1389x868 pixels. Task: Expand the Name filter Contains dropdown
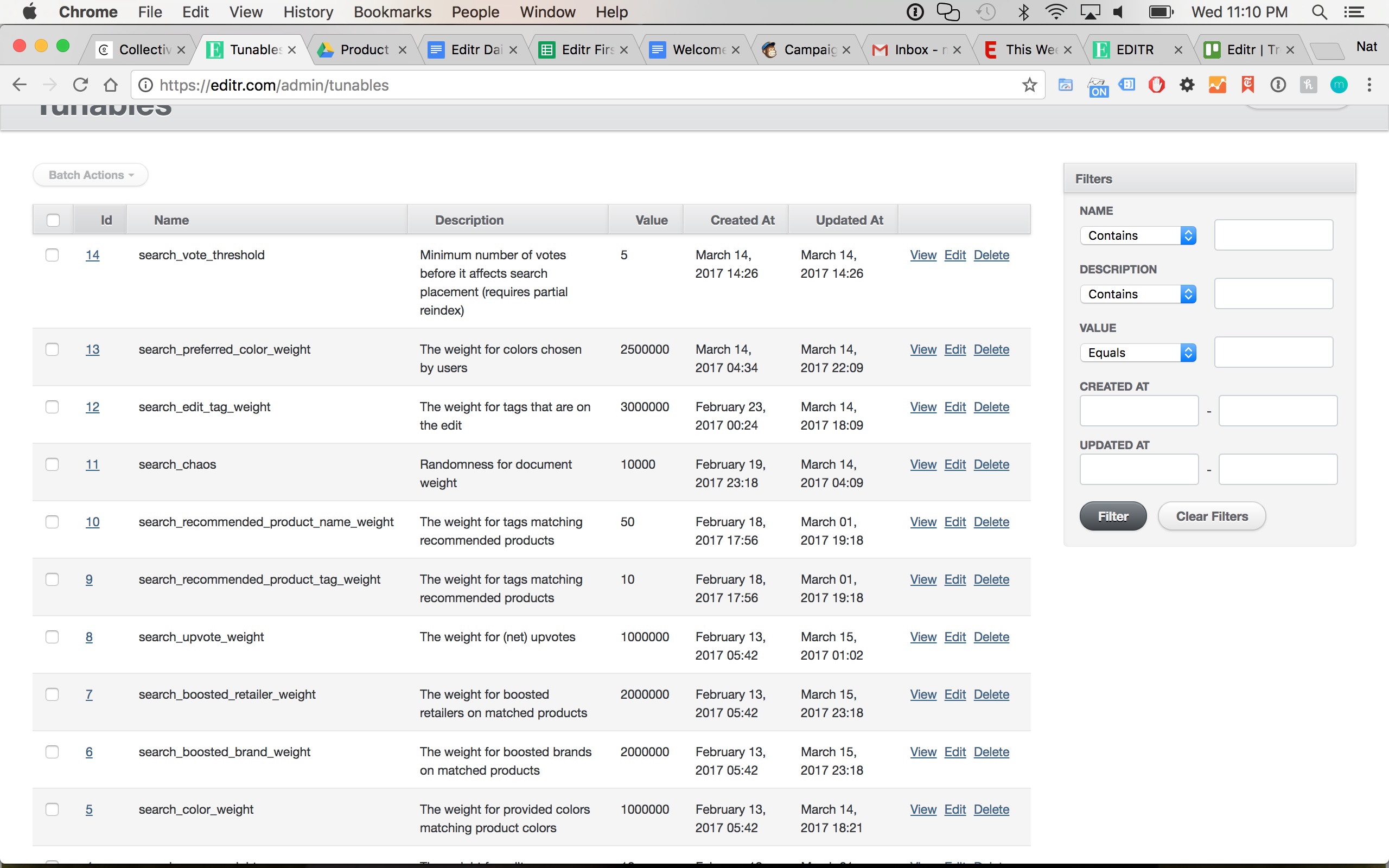pos(1138,235)
